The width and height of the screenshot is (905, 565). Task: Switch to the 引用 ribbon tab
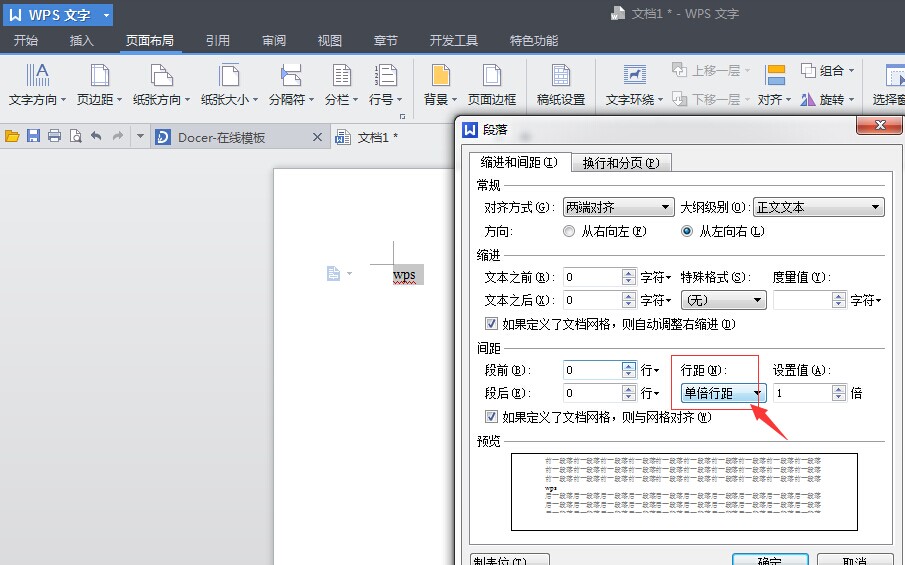[218, 40]
